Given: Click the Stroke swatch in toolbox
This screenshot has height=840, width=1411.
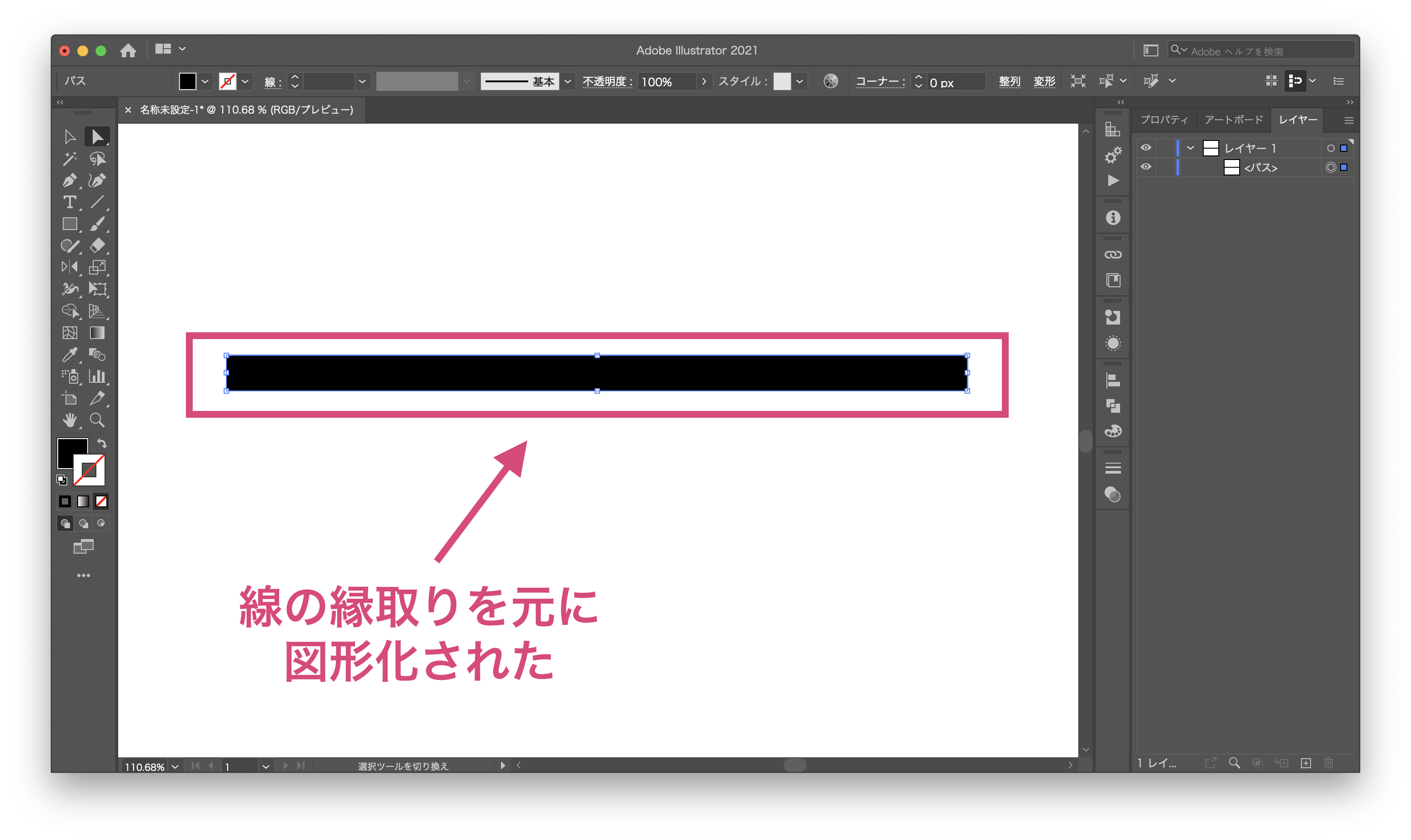Looking at the screenshot, I should (x=90, y=470).
